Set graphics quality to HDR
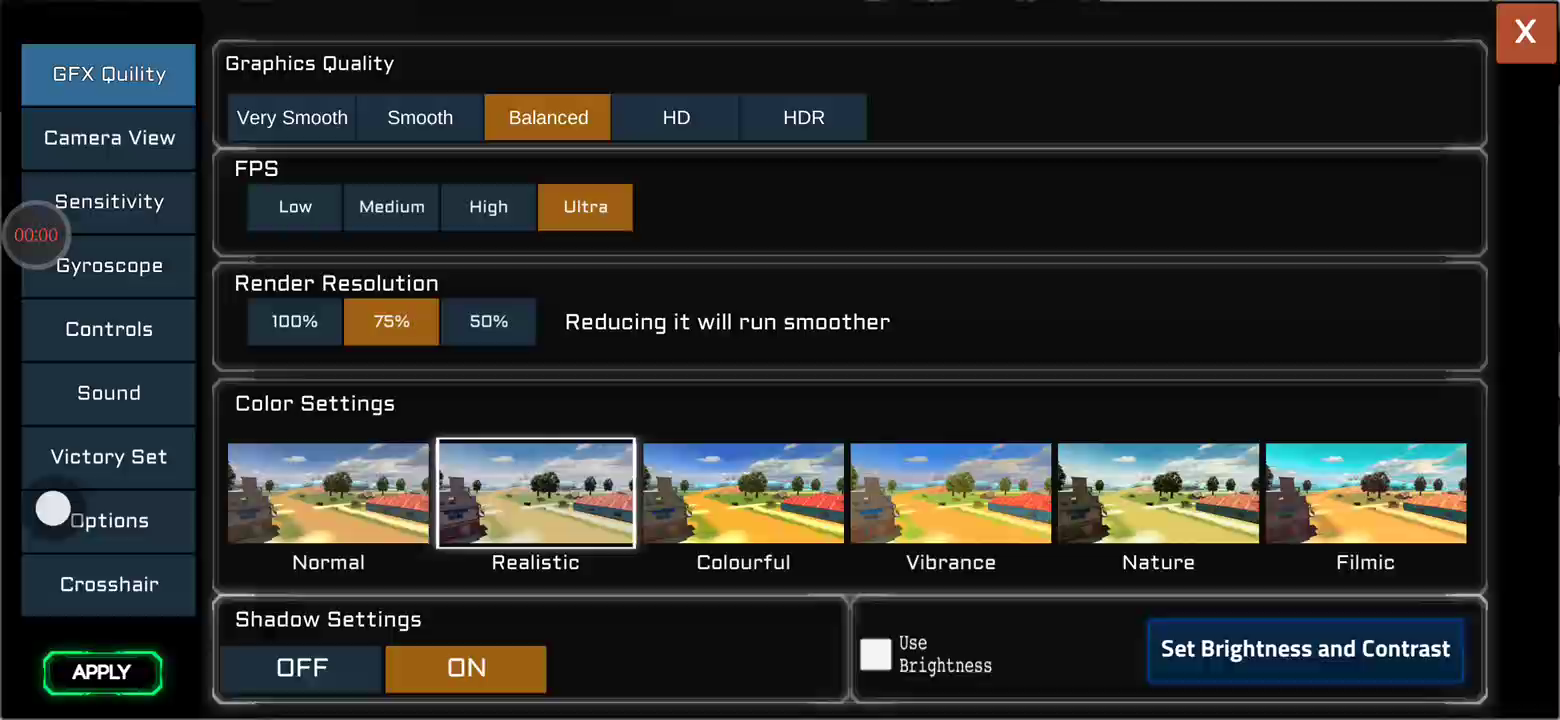Screen dimensions: 1560x720 click(803, 118)
